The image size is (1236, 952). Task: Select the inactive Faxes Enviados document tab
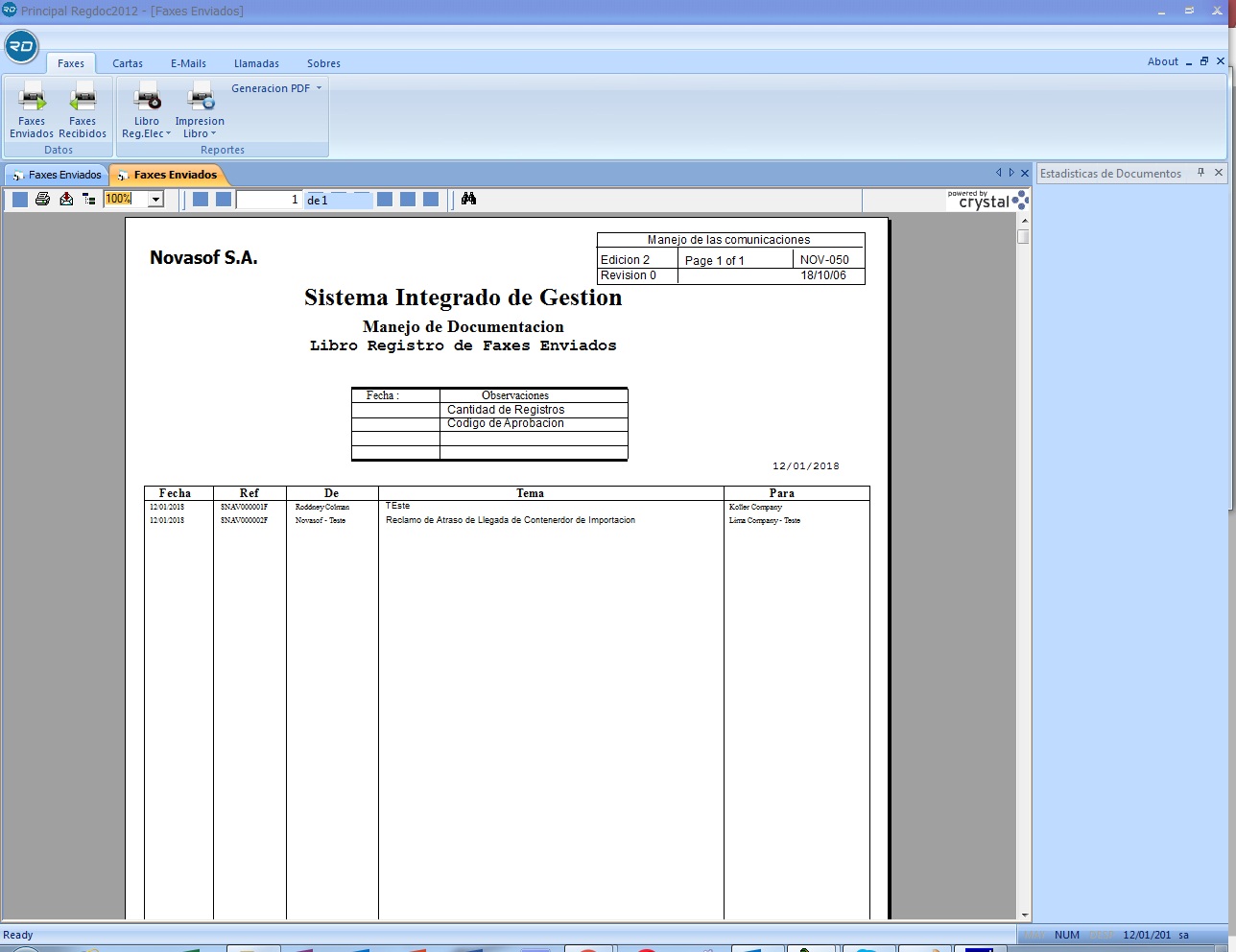coord(57,175)
